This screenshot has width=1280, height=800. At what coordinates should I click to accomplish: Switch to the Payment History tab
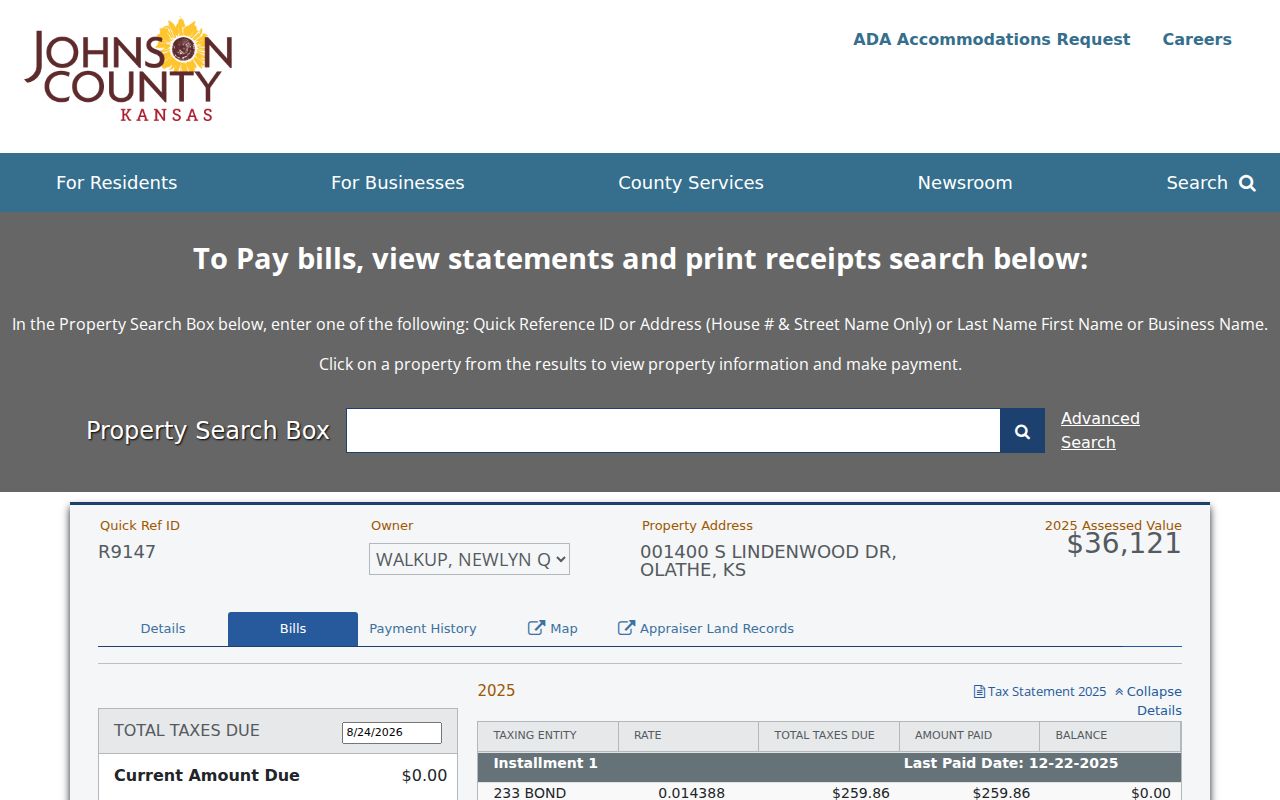click(x=423, y=629)
